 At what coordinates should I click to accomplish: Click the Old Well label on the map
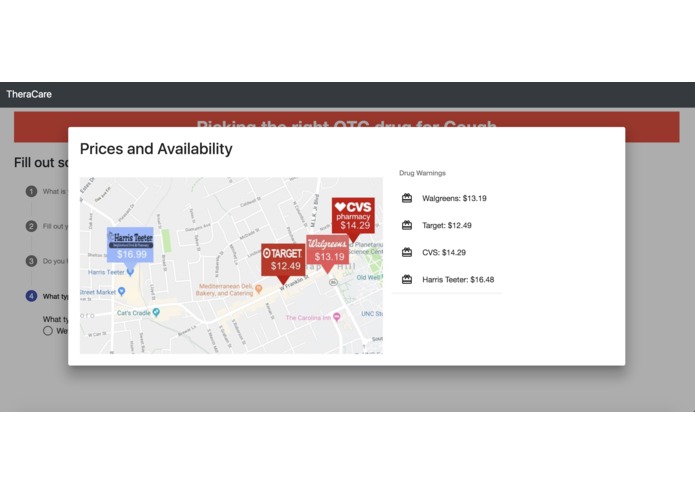click(x=368, y=277)
